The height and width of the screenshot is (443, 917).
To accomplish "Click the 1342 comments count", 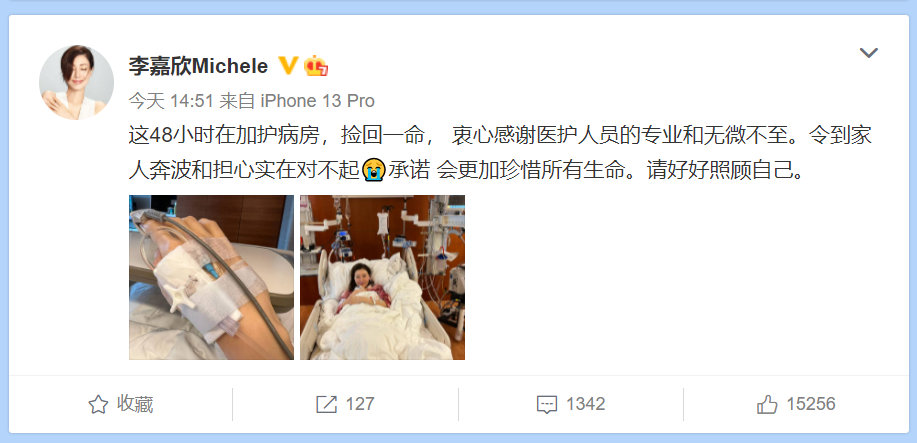I will tap(585, 404).
